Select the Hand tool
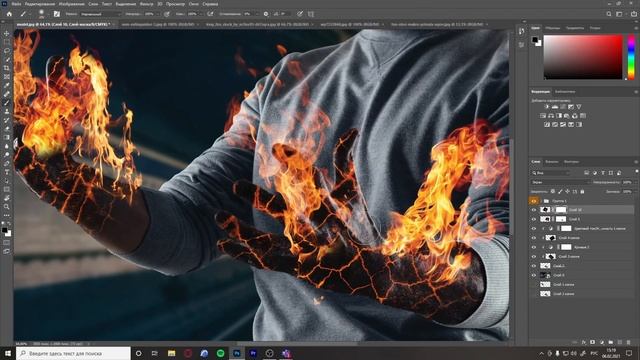 tap(7, 198)
